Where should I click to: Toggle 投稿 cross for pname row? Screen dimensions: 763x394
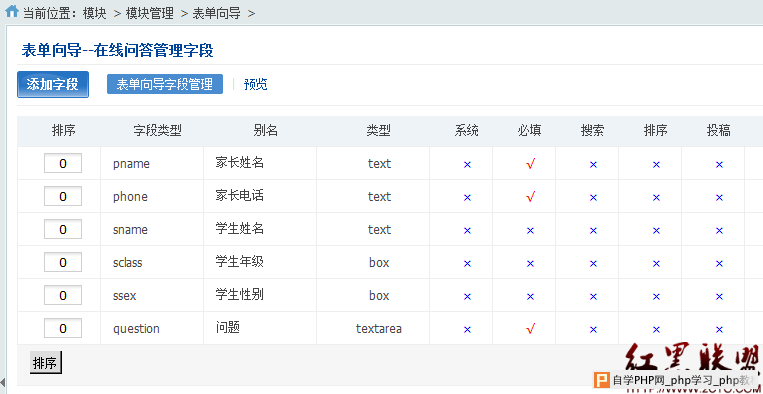(719, 165)
